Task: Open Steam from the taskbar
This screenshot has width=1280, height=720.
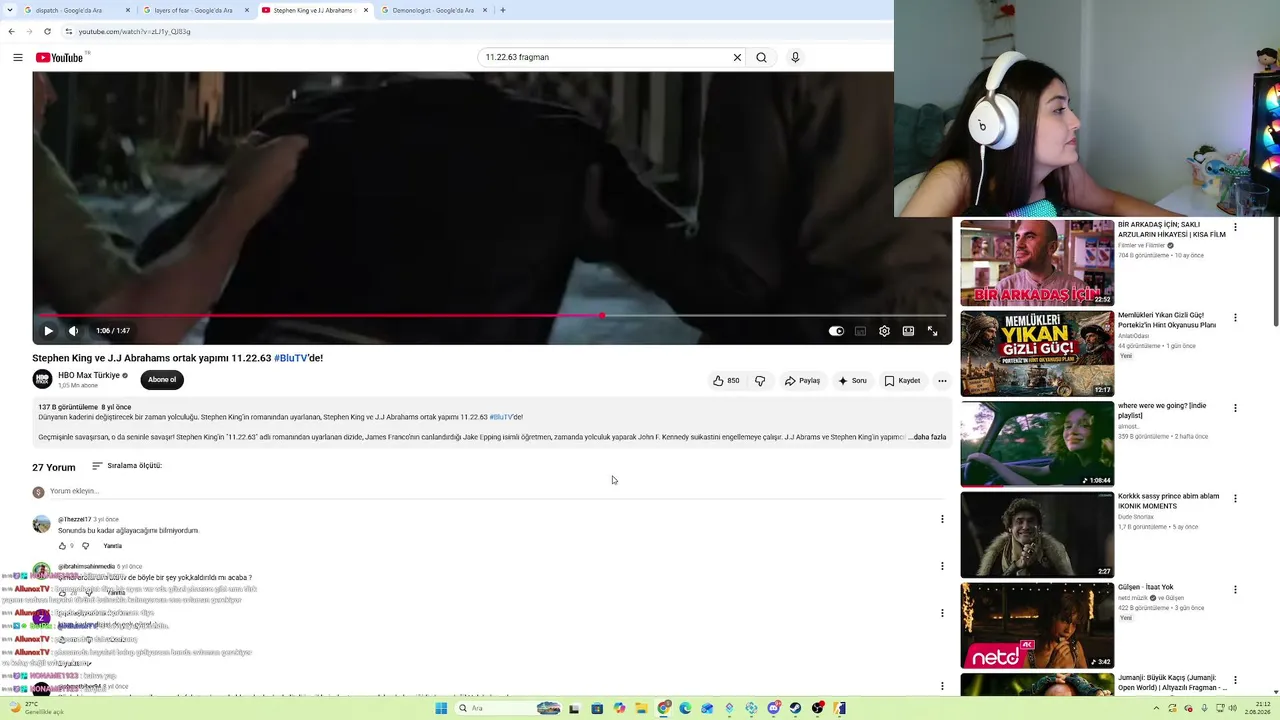Action: 795,708
